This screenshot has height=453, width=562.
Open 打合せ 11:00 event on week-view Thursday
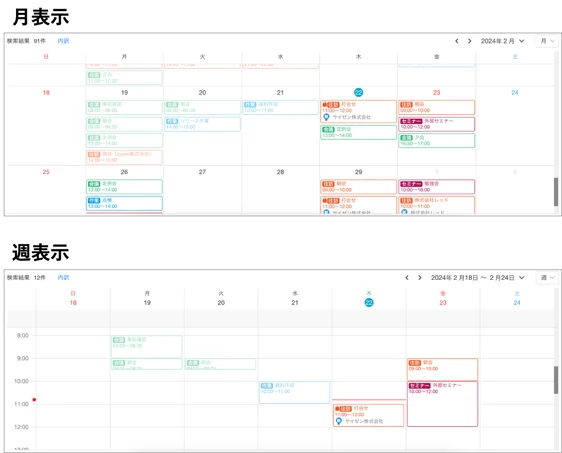tap(368, 415)
